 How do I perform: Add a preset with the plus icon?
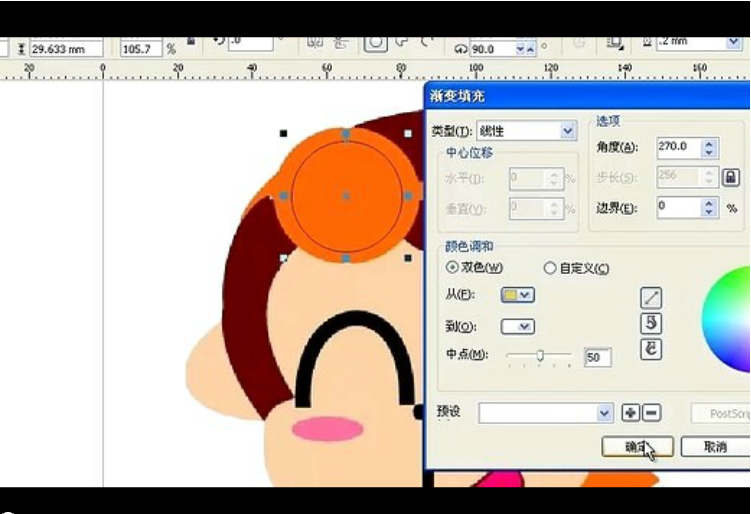point(631,412)
